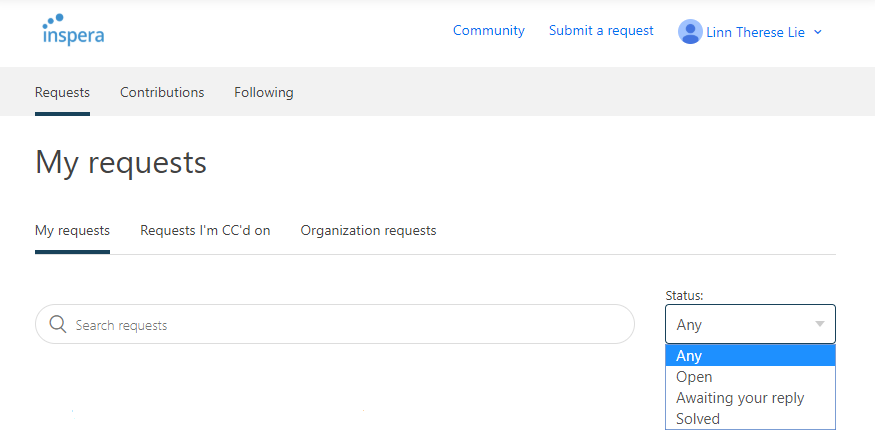Image resolution: width=875 pixels, height=441 pixels.
Task: Go to the Contributions tab
Action: 162,92
